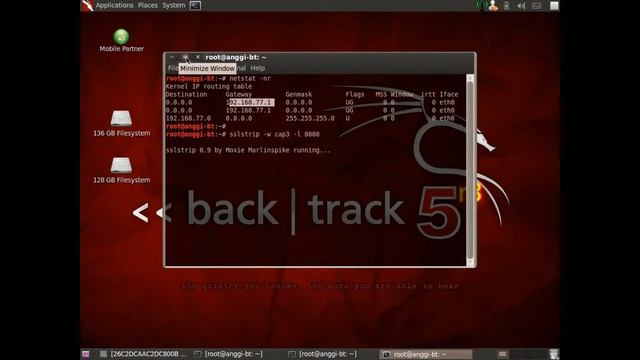Screen dimensions: 640x360
Task: Open the network connection indicator in tray
Action: tap(482, 6)
